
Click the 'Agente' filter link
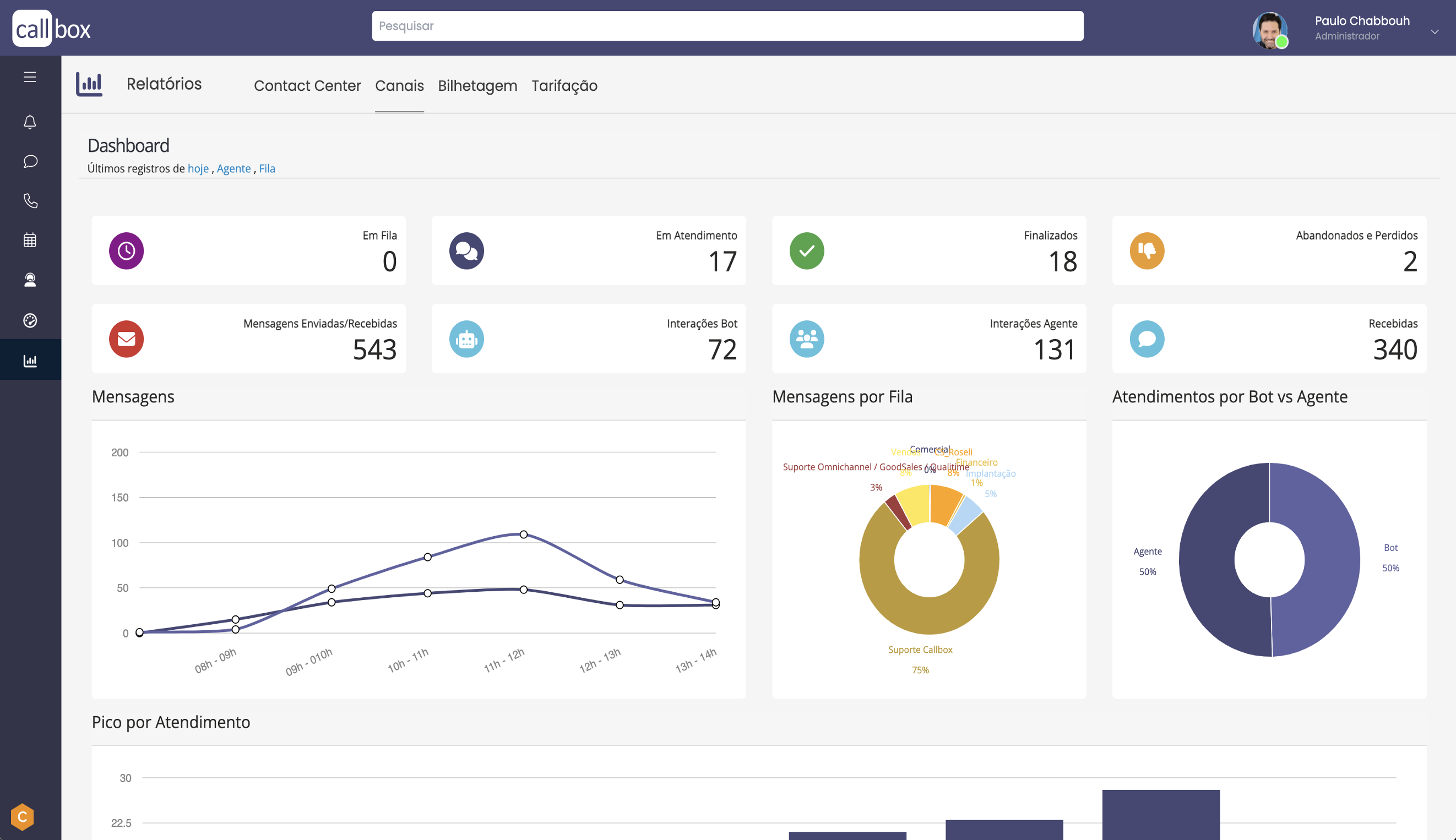233,168
